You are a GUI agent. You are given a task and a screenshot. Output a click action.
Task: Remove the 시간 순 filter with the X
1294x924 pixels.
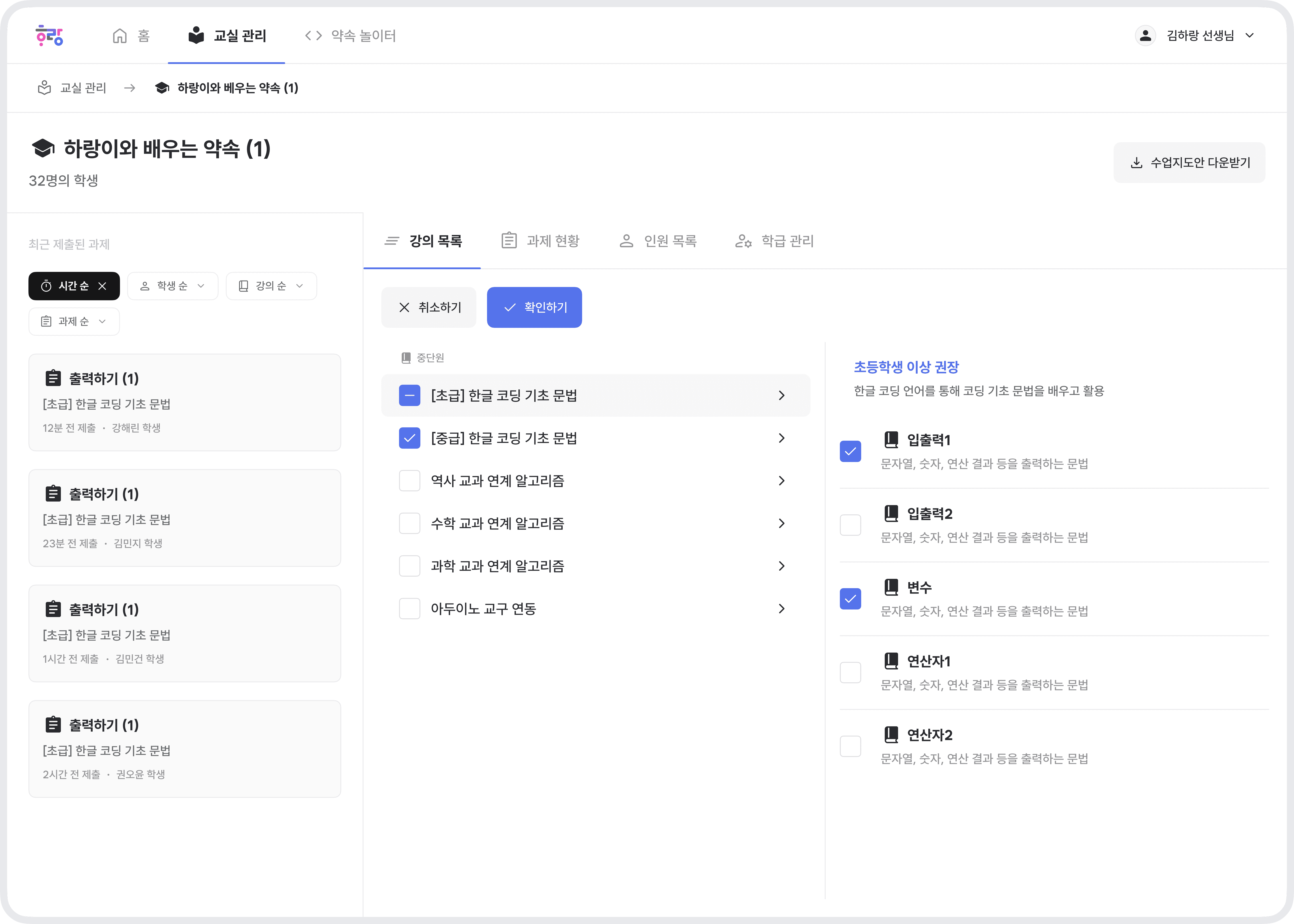(102, 286)
